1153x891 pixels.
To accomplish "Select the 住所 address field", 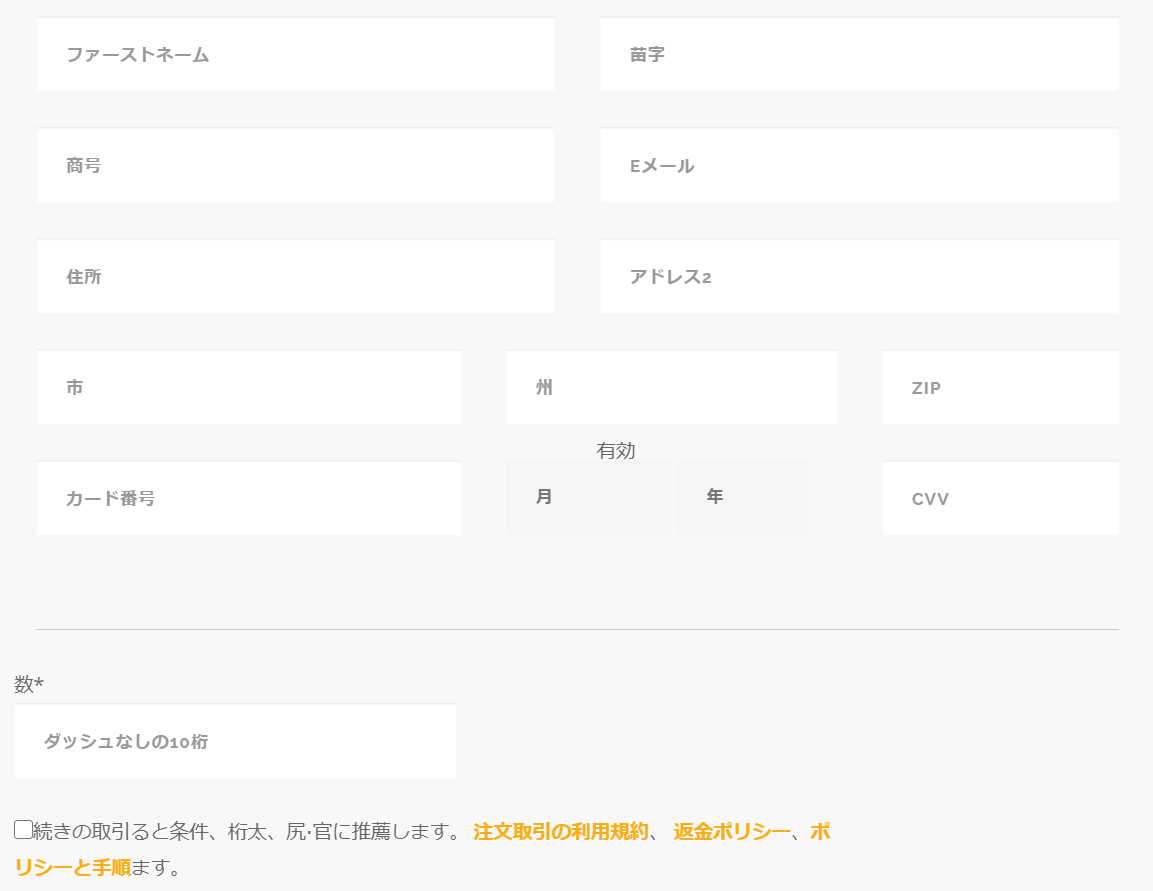I will click(295, 277).
